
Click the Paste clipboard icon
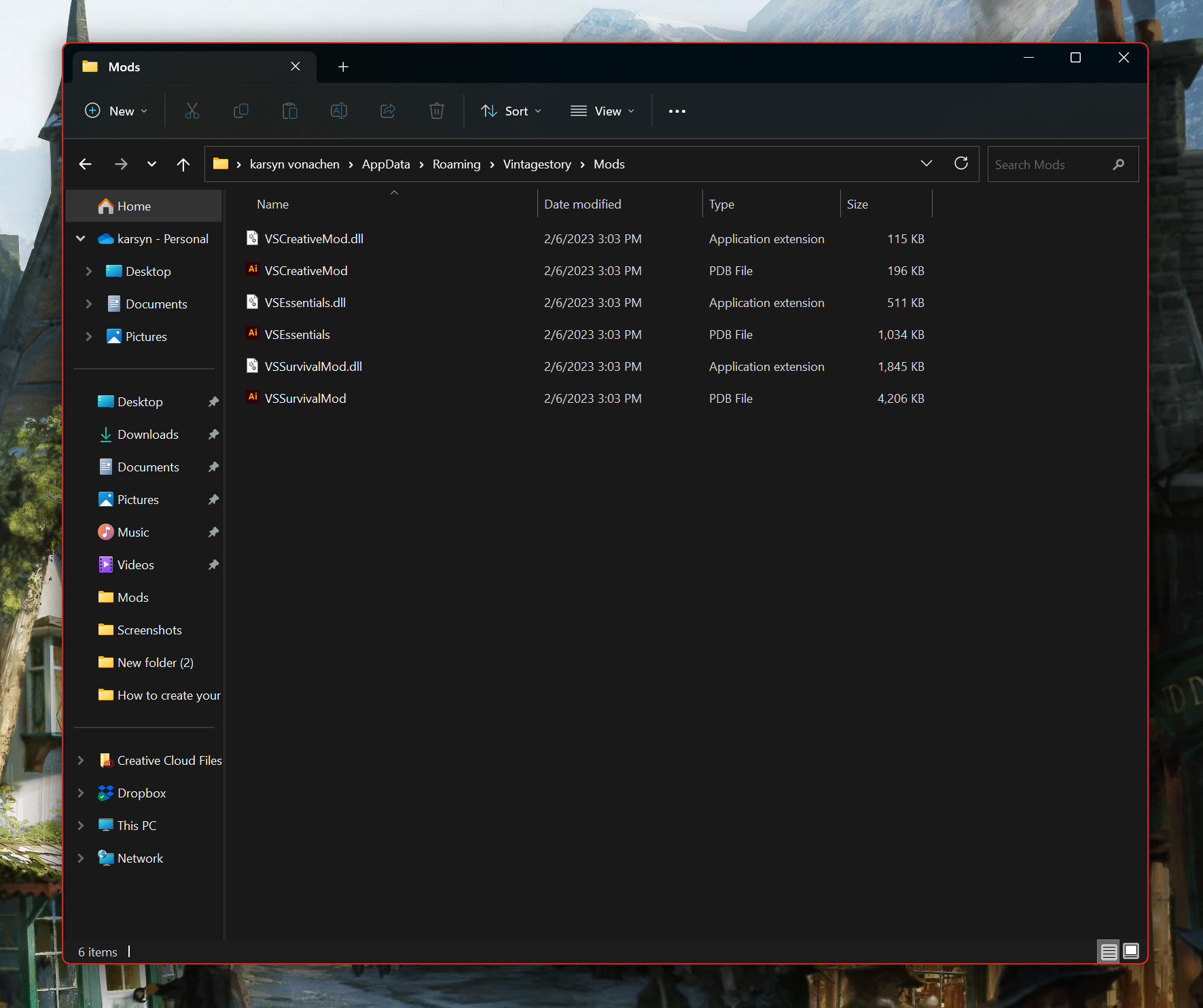pyautogui.click(x=290, y=111)
